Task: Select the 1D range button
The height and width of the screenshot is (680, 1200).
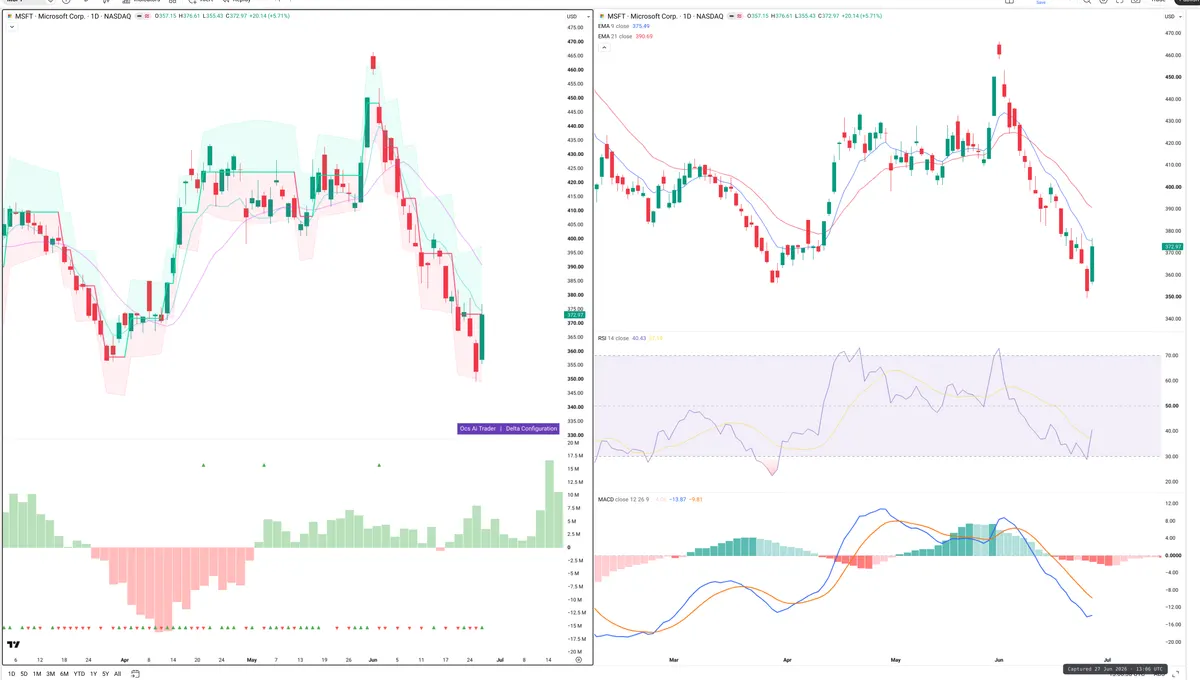Action: pyautogui.click(x=11, y=674)
